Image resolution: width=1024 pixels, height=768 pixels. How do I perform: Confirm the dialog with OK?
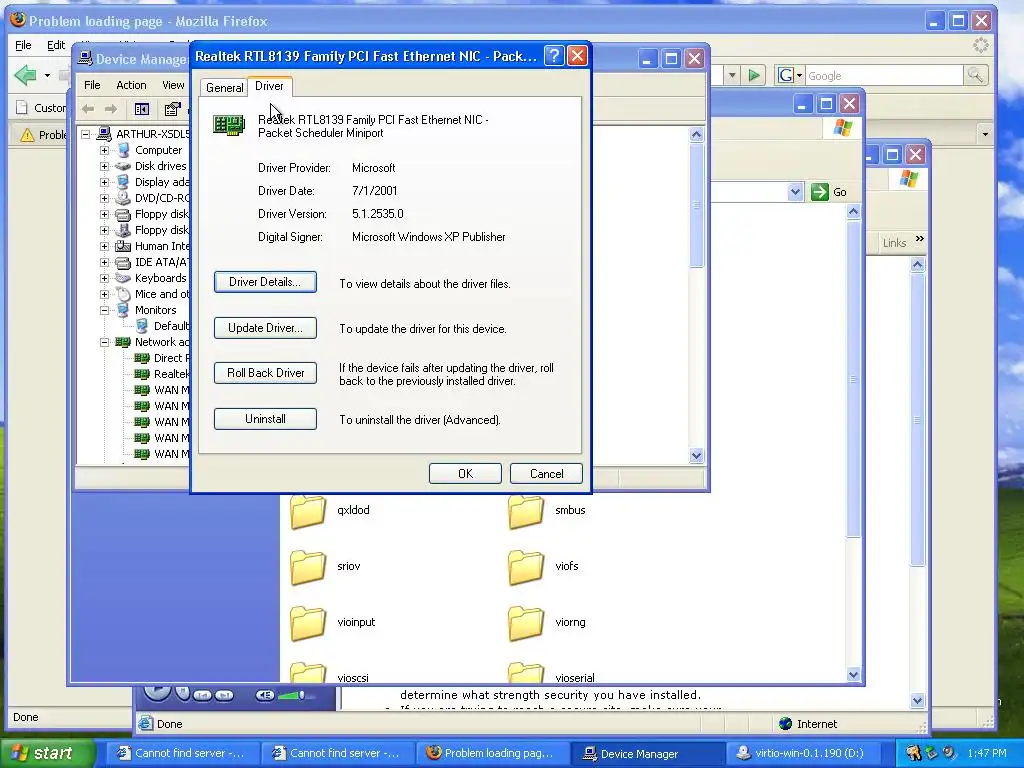point(465,473)
